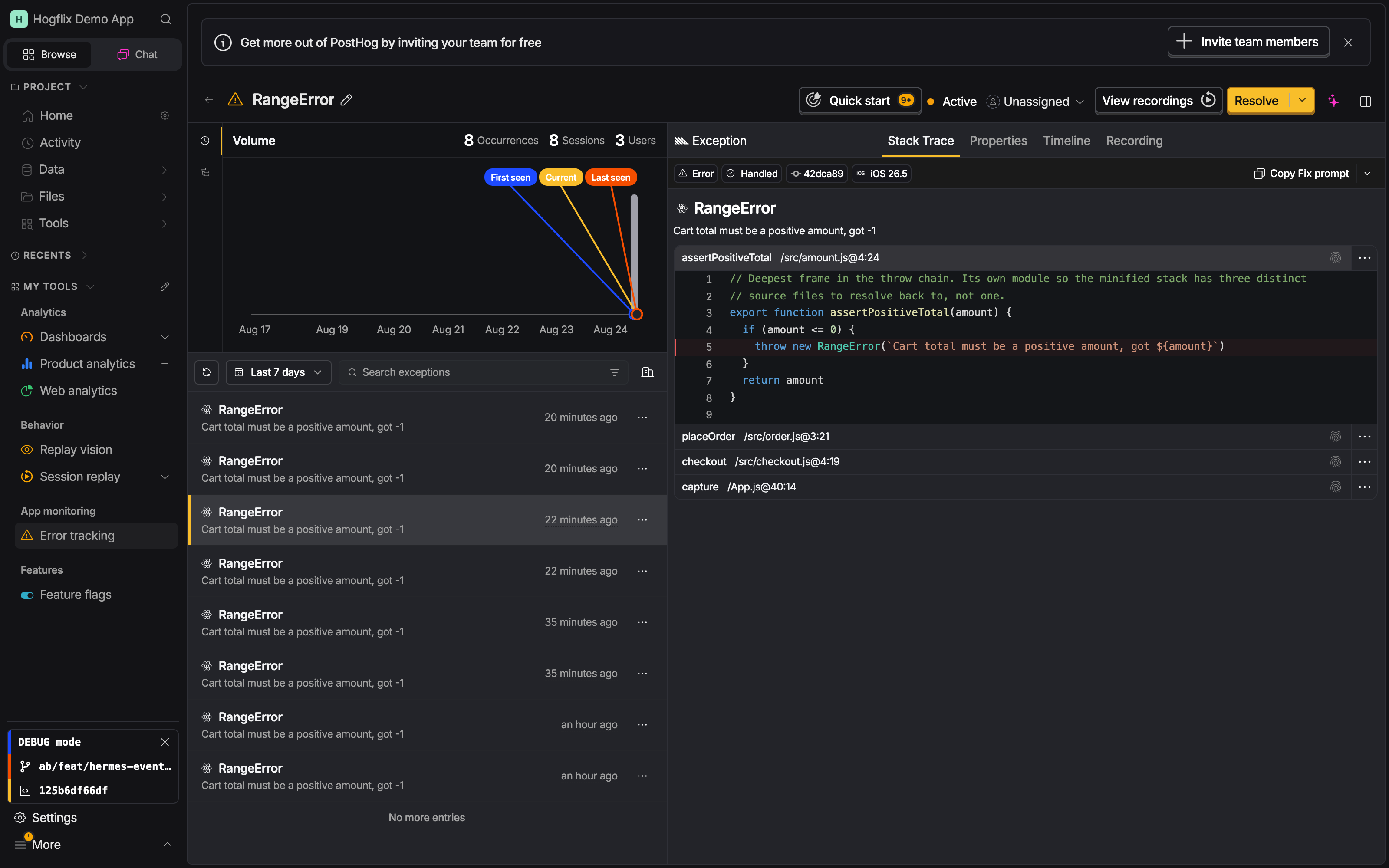
Task: Click the First seen chart marker
Action: coord(510,178)
